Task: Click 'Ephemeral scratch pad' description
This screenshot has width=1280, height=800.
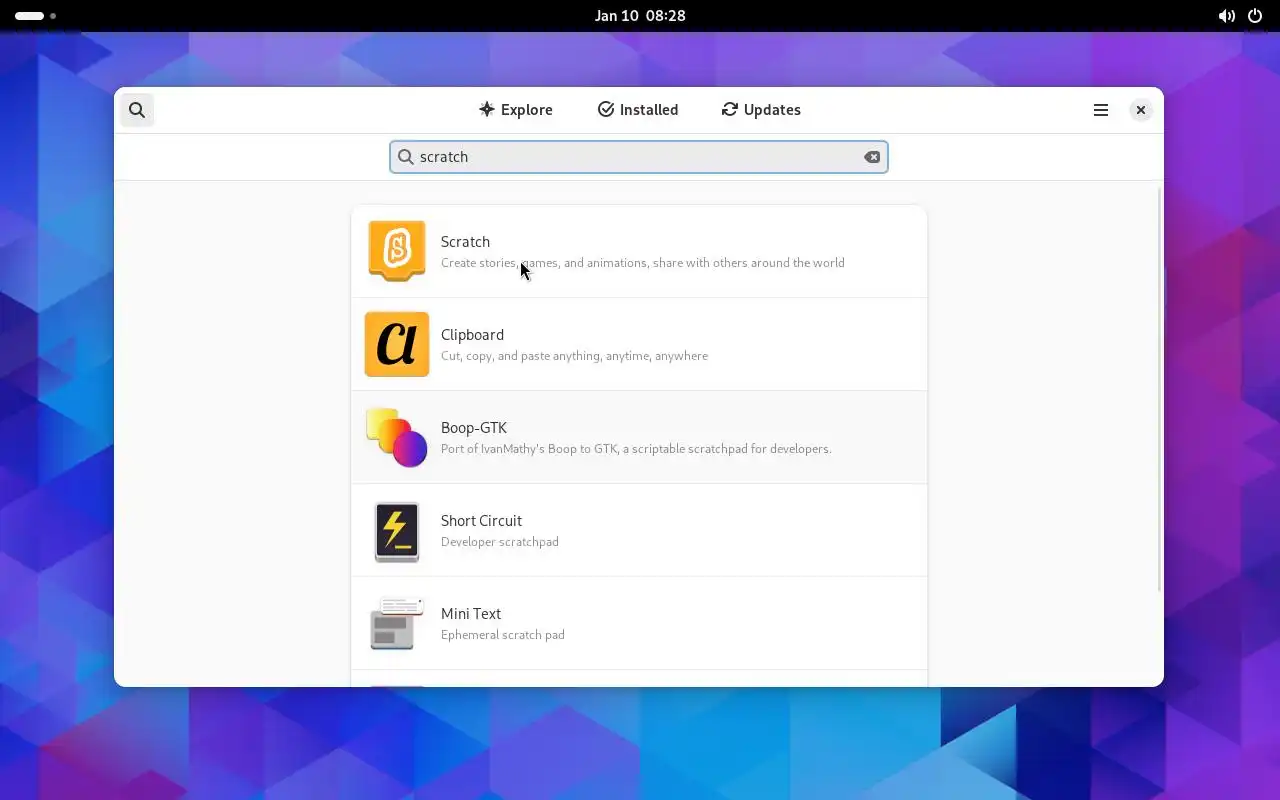Action: [x=503, y=635]
